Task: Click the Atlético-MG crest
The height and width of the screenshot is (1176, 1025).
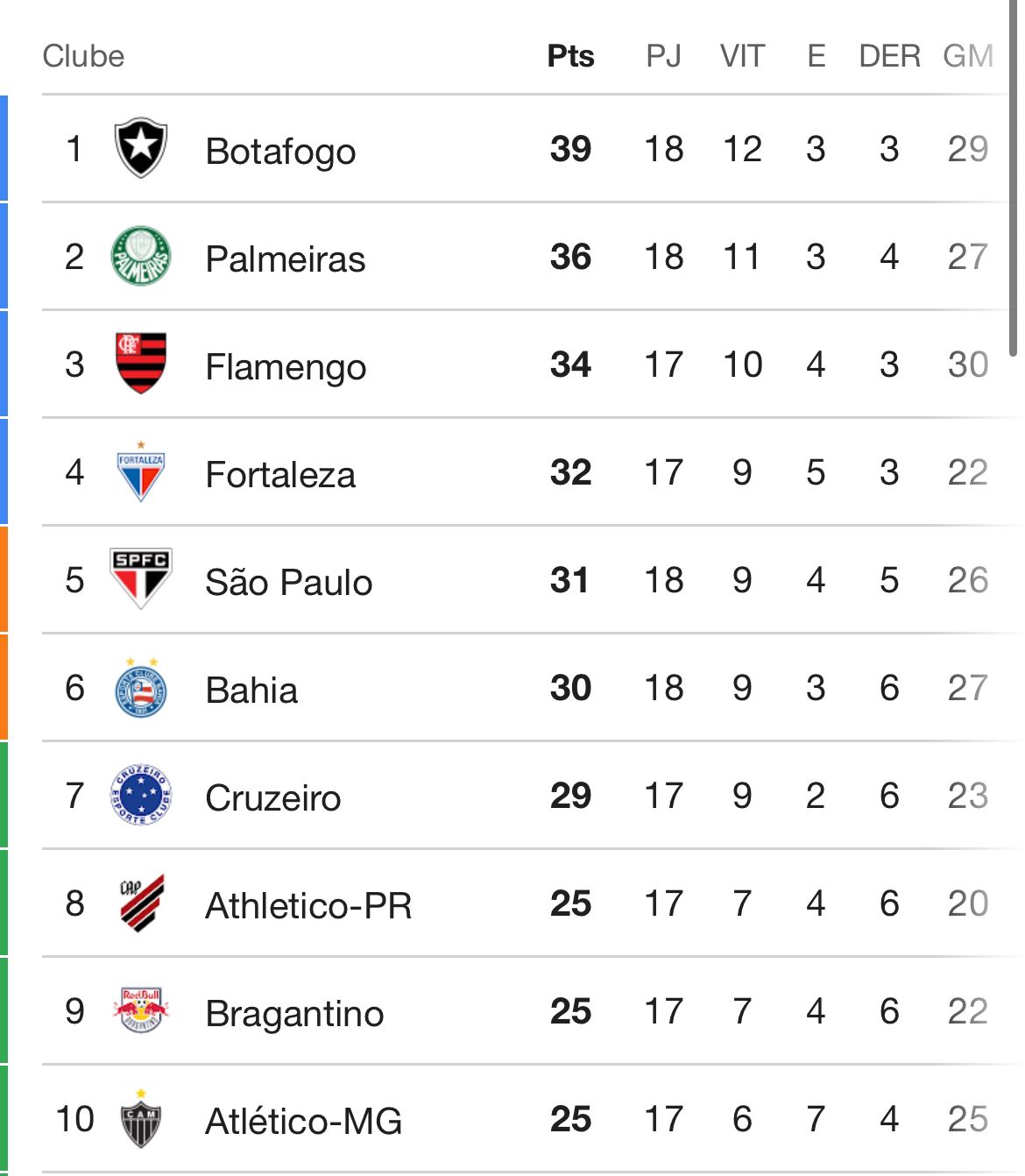Action: (x=141, y=1118)
